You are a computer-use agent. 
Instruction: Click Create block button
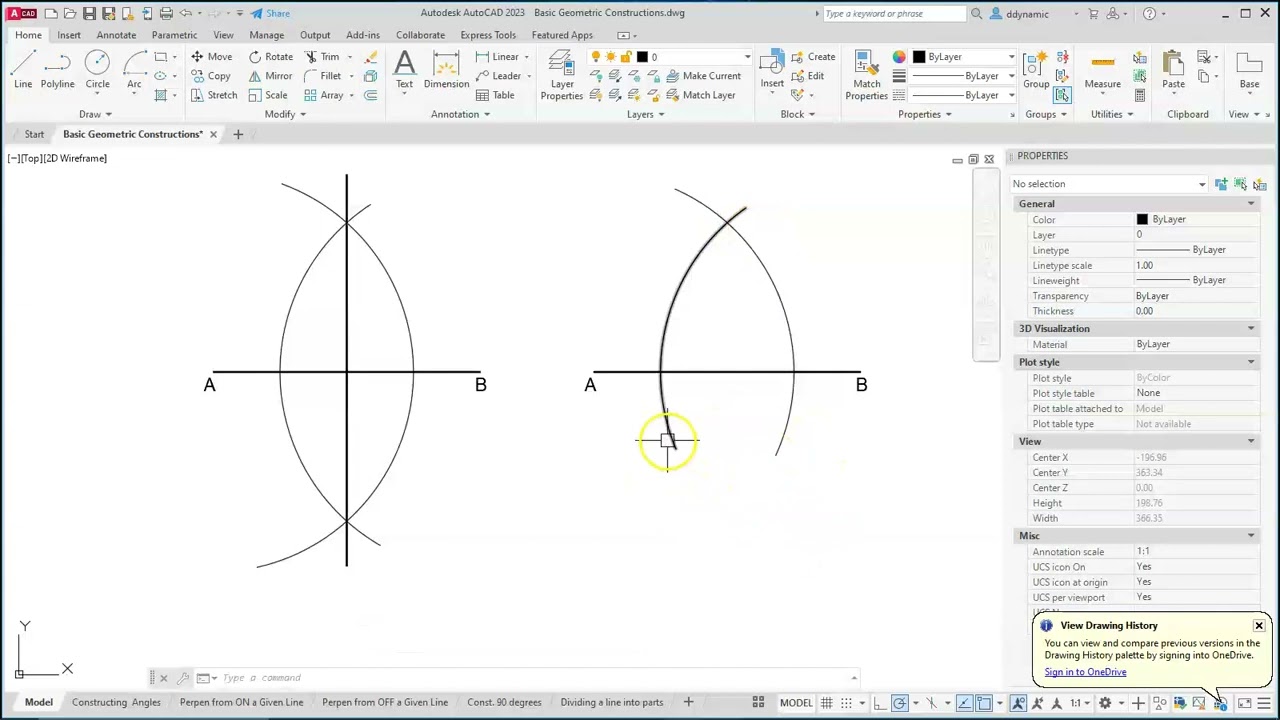pyautogui.click(x=813, y=57)
